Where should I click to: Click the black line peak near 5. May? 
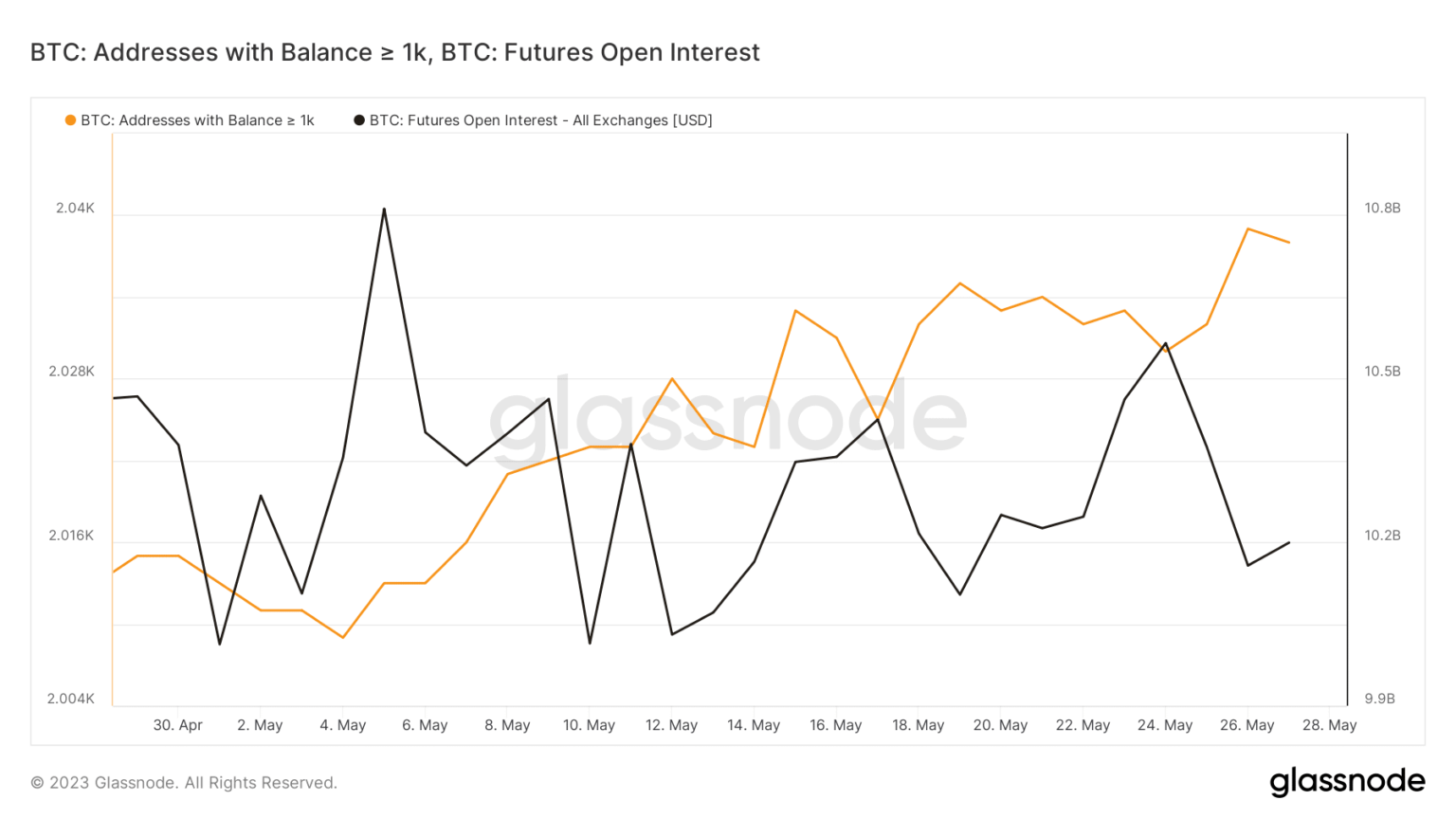384,209
